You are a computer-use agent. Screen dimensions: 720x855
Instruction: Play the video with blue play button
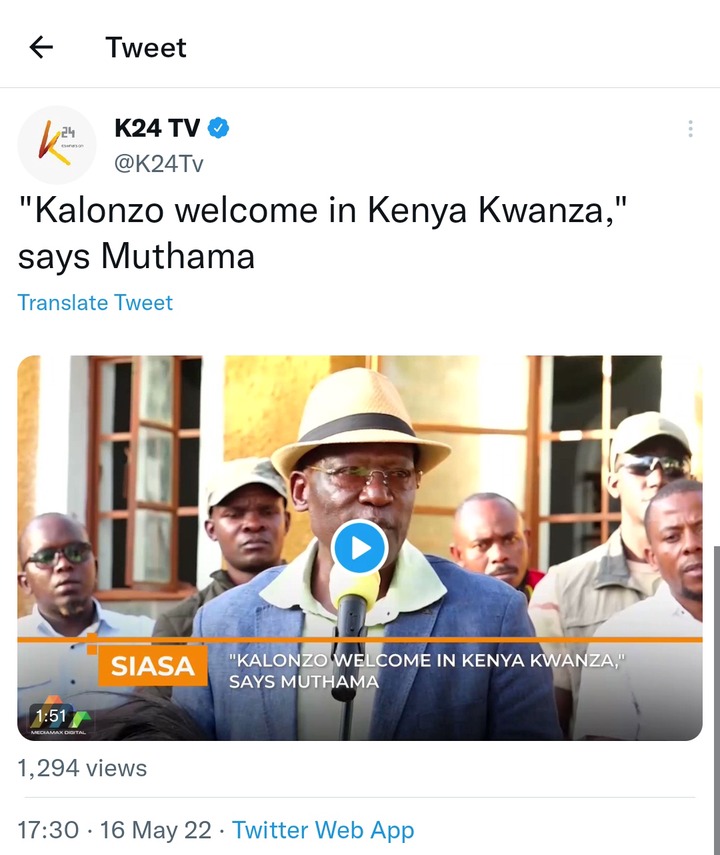pos(359,547)
